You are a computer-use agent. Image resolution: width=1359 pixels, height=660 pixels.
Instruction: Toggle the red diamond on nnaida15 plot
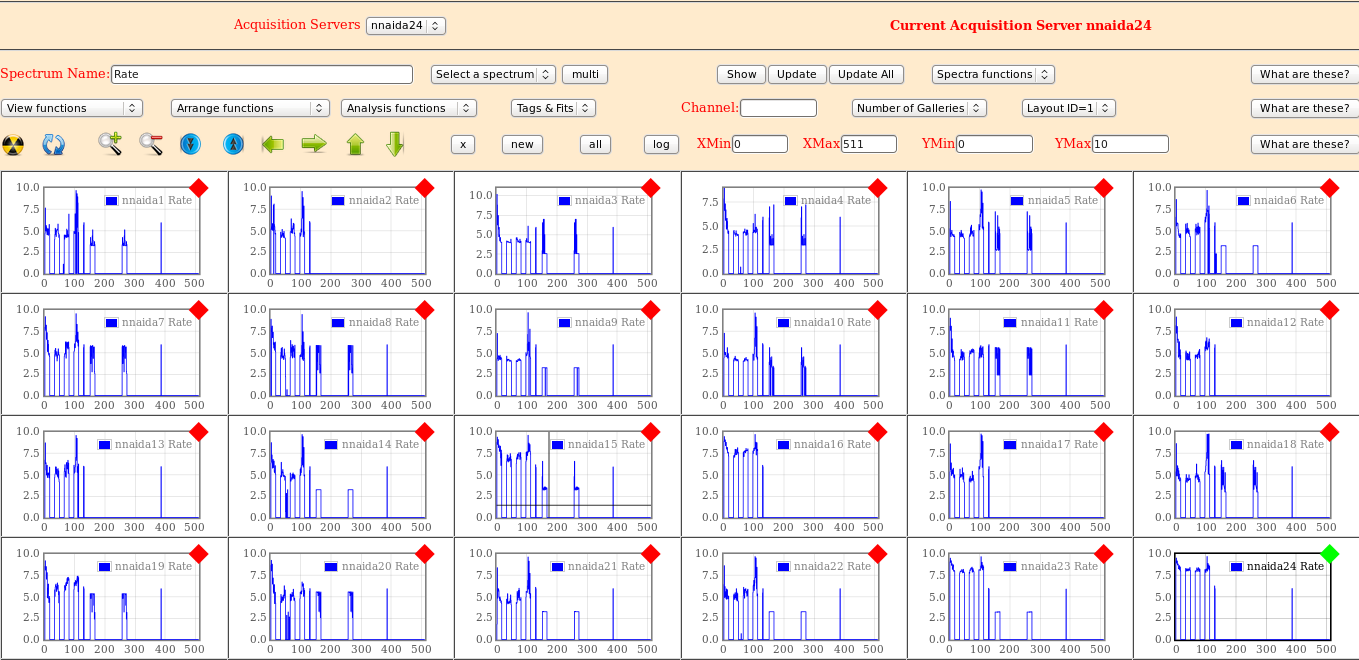pyautogui.click(x=651, y=431)
